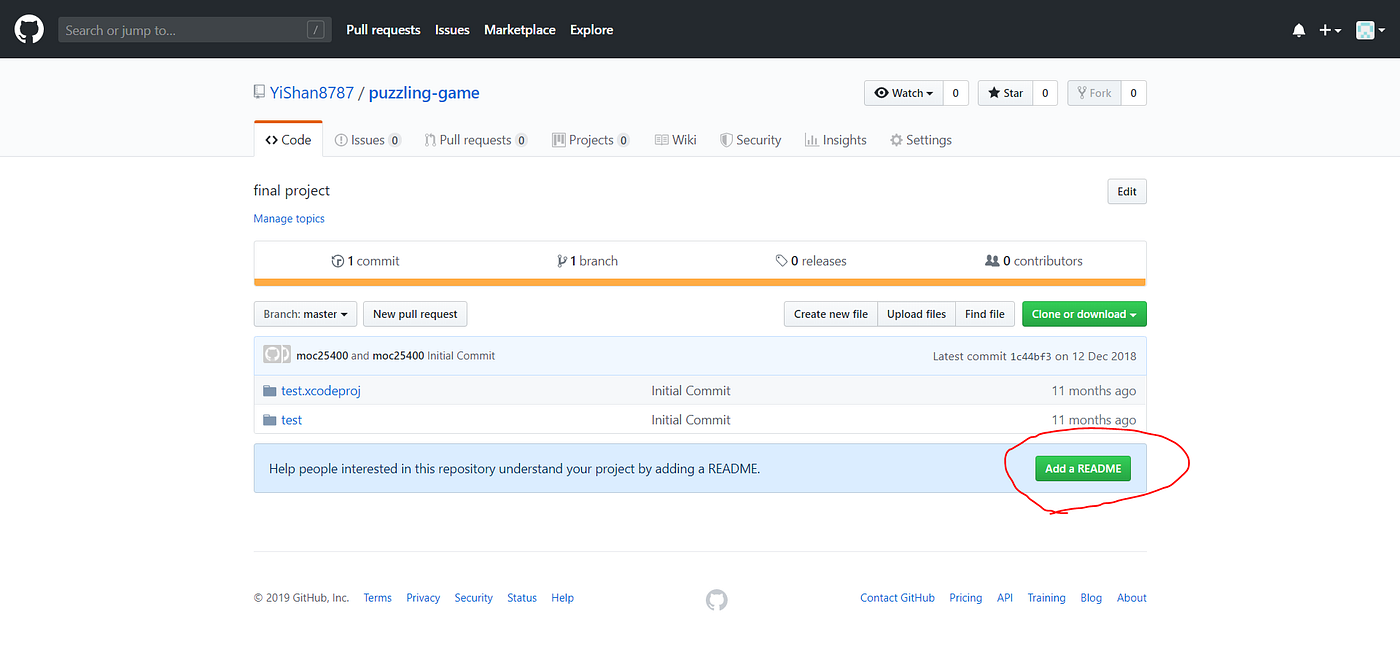Open the Insights tab
Screen dimensions: 1400x657
point(836,140)
